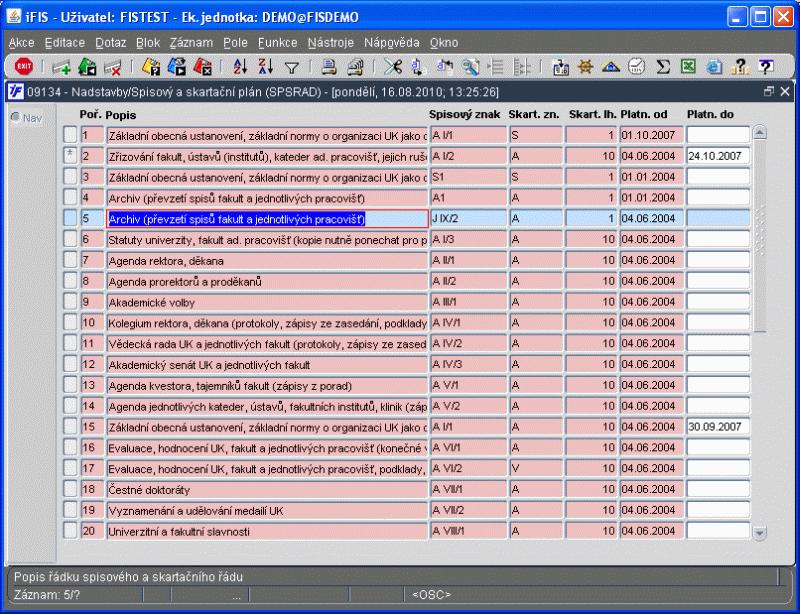Open the Okno menu
Image resolution: width=800 pixels, height=614 pixels.
click(x=444, y=43)
